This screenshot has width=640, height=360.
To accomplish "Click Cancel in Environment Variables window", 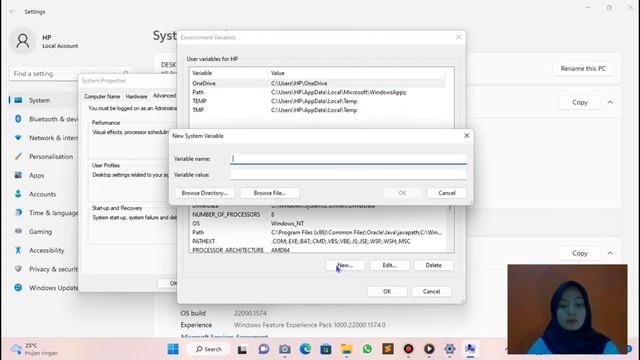I will 431,291.
